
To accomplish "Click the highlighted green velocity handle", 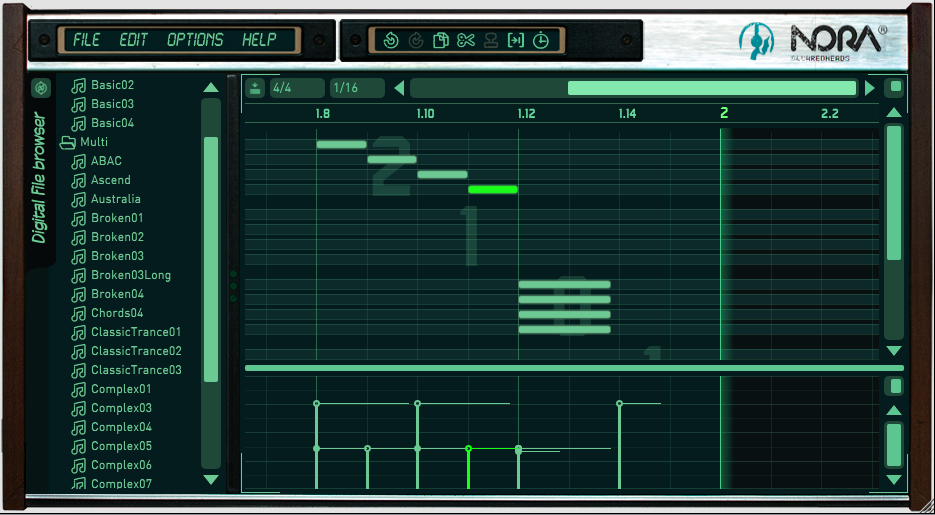I will coord(468,448).
